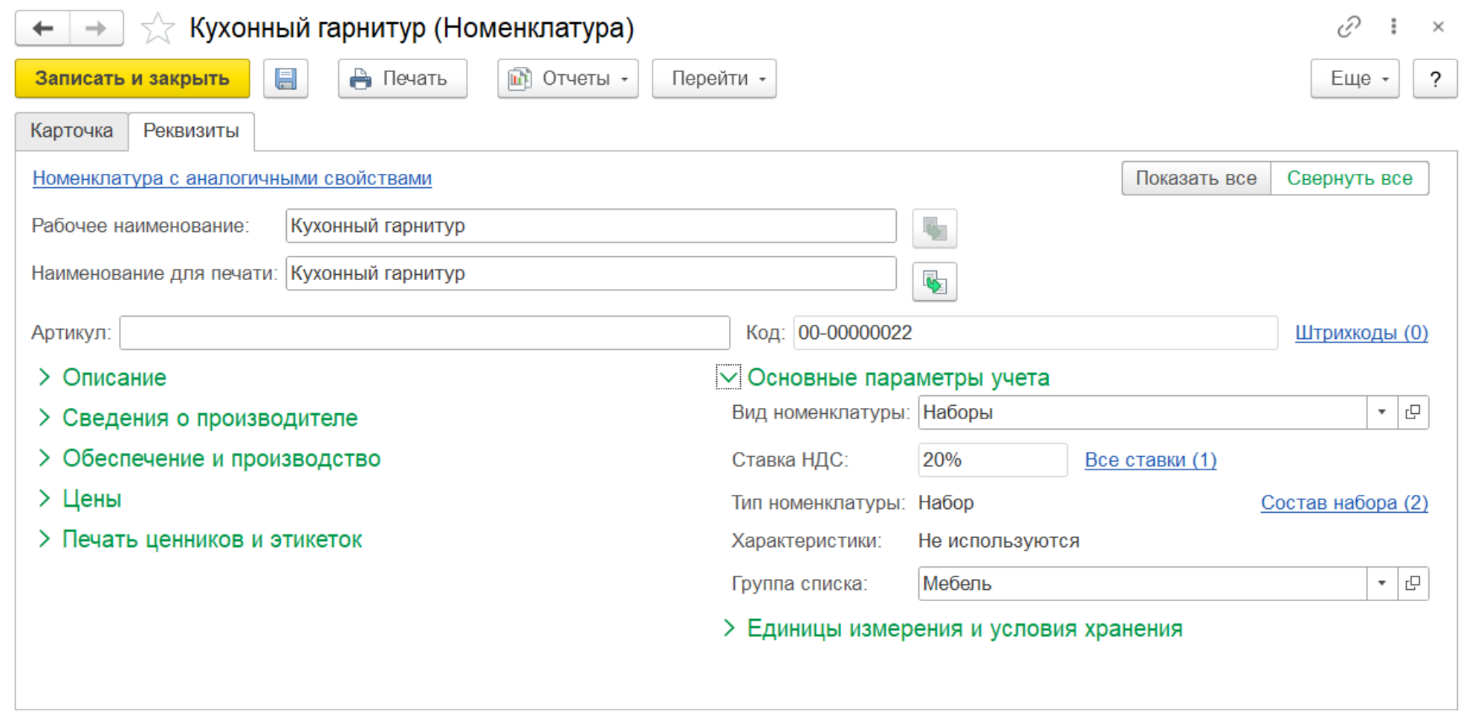The height and width of the screenshot is (726, 1472).
Task: Open Группа списка record with open icon
Action: (x=1412, y=583)
